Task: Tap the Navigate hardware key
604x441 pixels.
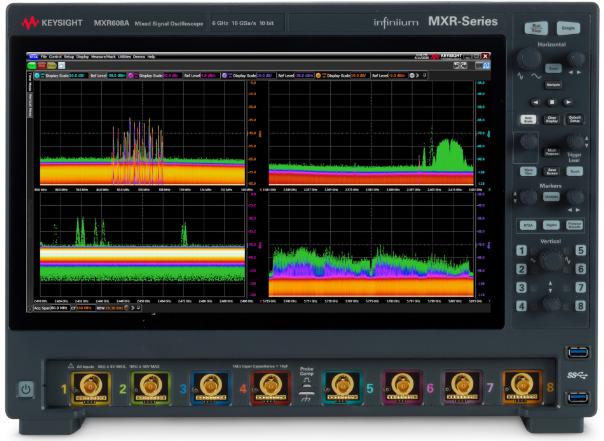Action: pyautogui.click(x=554, y=84)
